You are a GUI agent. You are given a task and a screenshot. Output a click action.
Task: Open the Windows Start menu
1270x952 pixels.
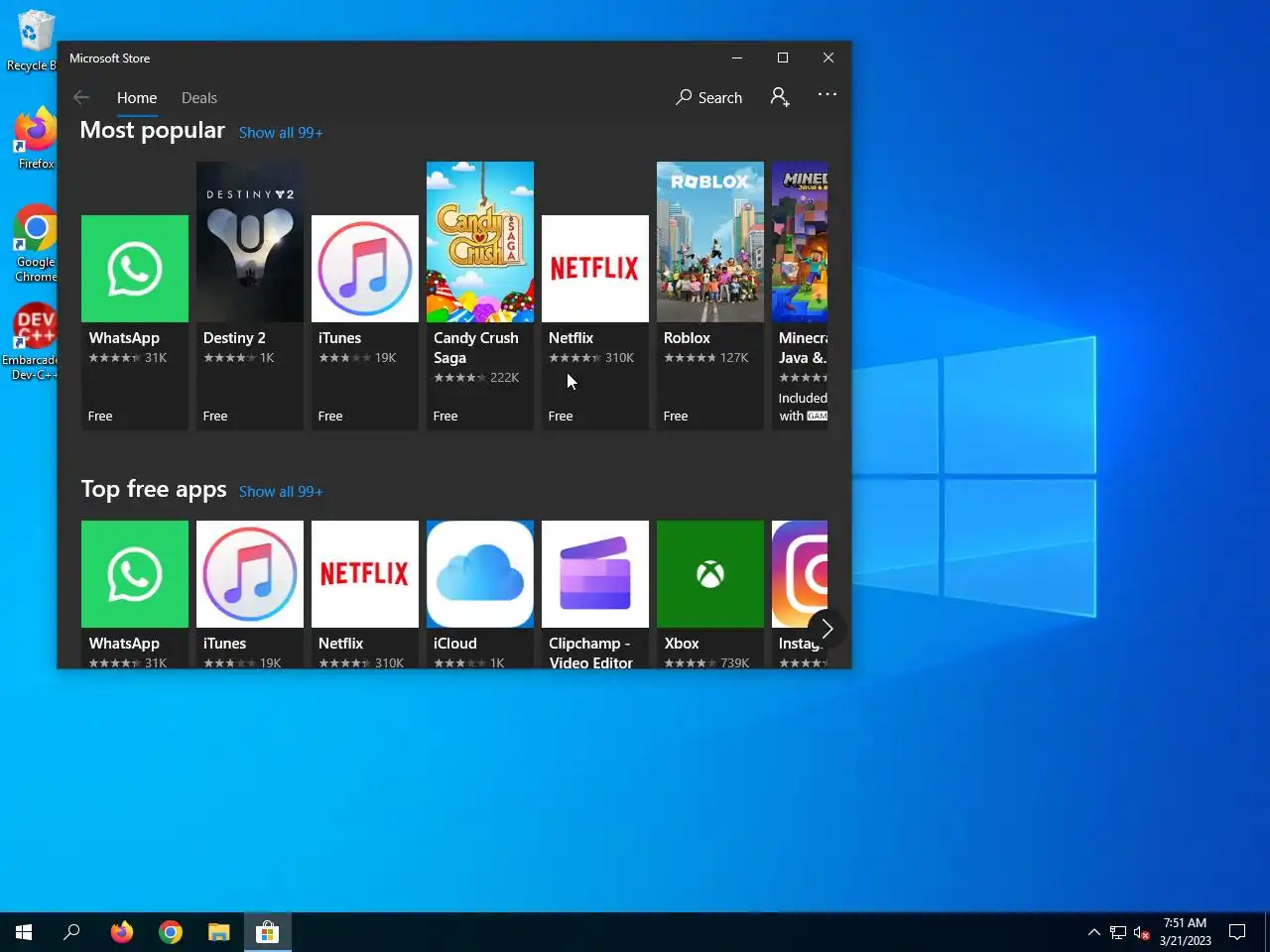[x=24, y=932]
